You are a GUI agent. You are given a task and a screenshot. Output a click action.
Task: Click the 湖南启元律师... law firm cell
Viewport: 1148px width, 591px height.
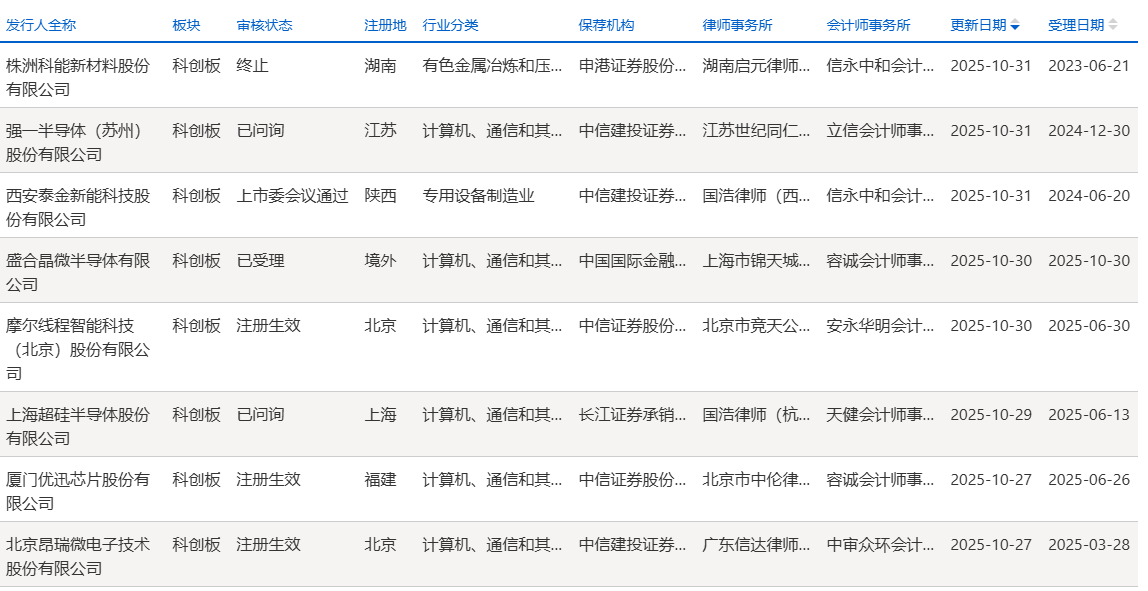coord(756,66)
